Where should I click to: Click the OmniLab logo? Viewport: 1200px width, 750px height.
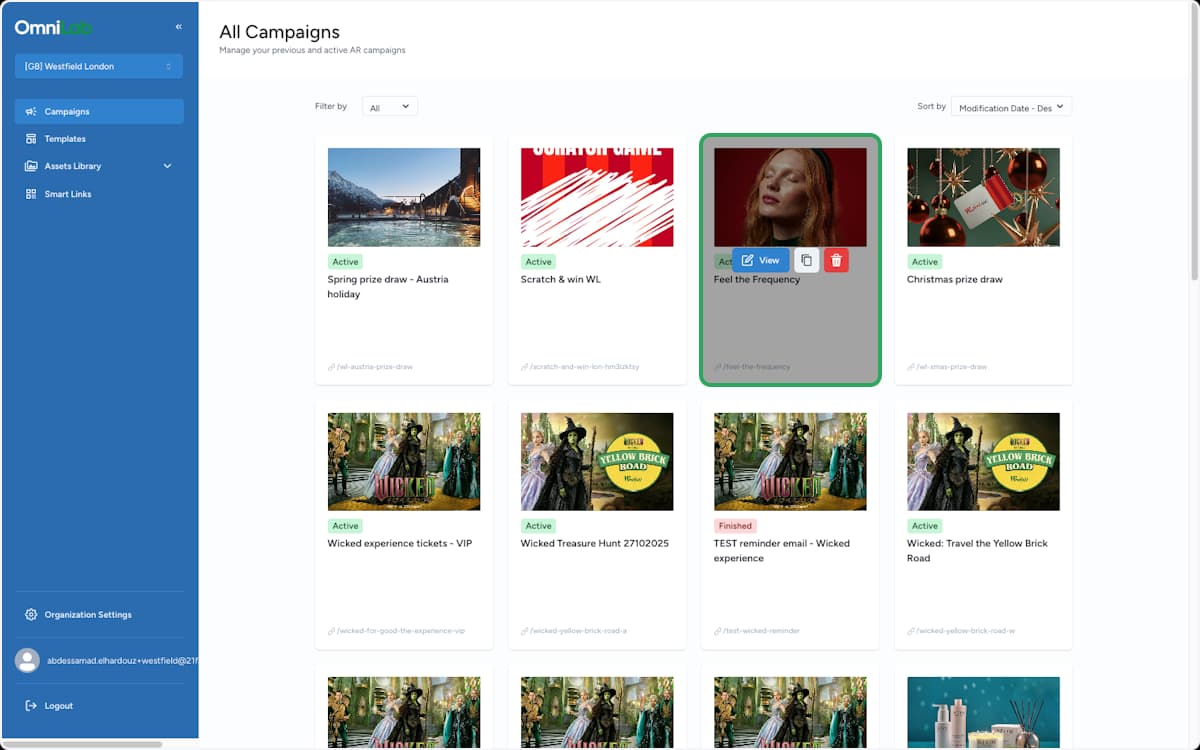[x=53, y=27]
